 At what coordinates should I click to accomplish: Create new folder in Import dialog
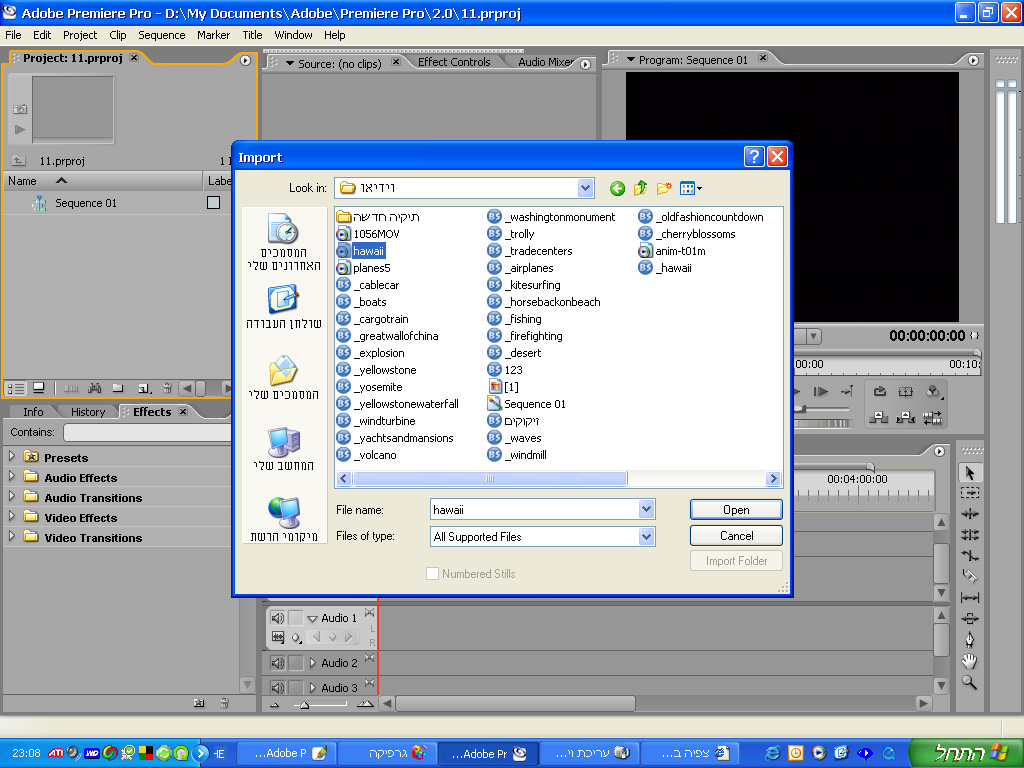click(x=664, y=188)
